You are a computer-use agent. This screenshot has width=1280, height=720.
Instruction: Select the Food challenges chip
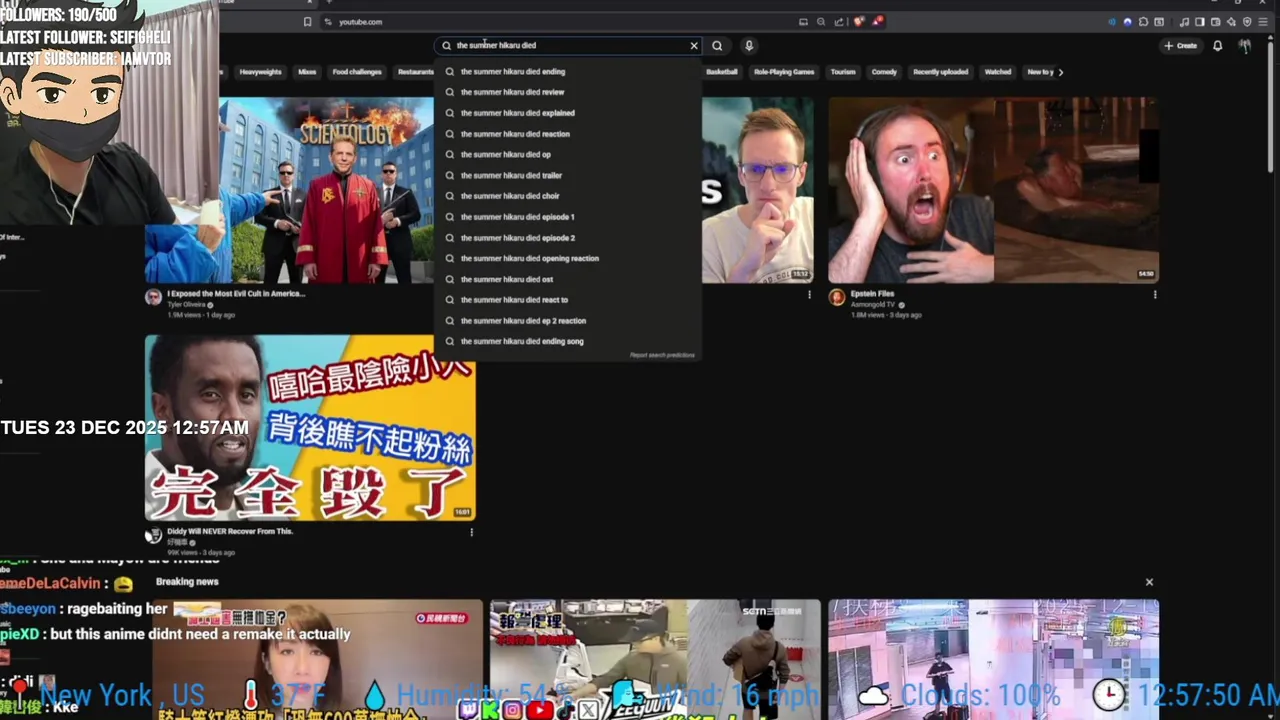coord(357,72)
